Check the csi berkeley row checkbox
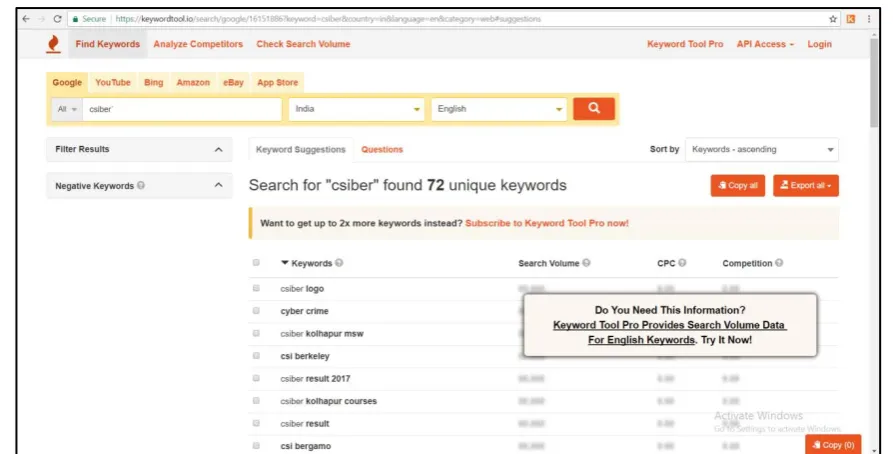 256,355
